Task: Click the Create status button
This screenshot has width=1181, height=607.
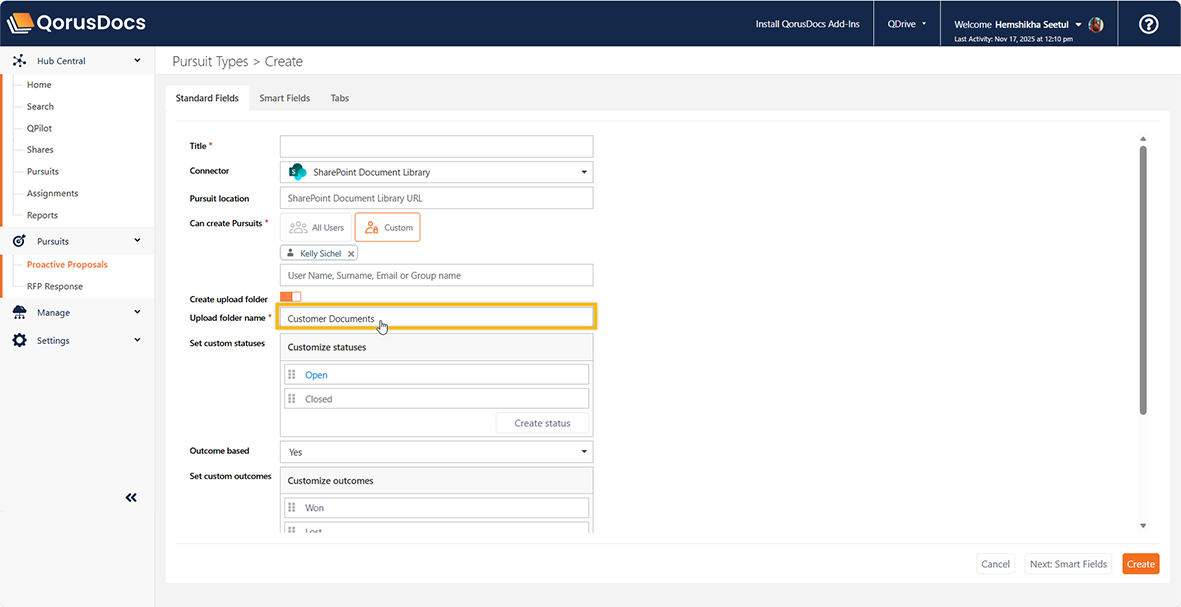Action: pos(542,423)
